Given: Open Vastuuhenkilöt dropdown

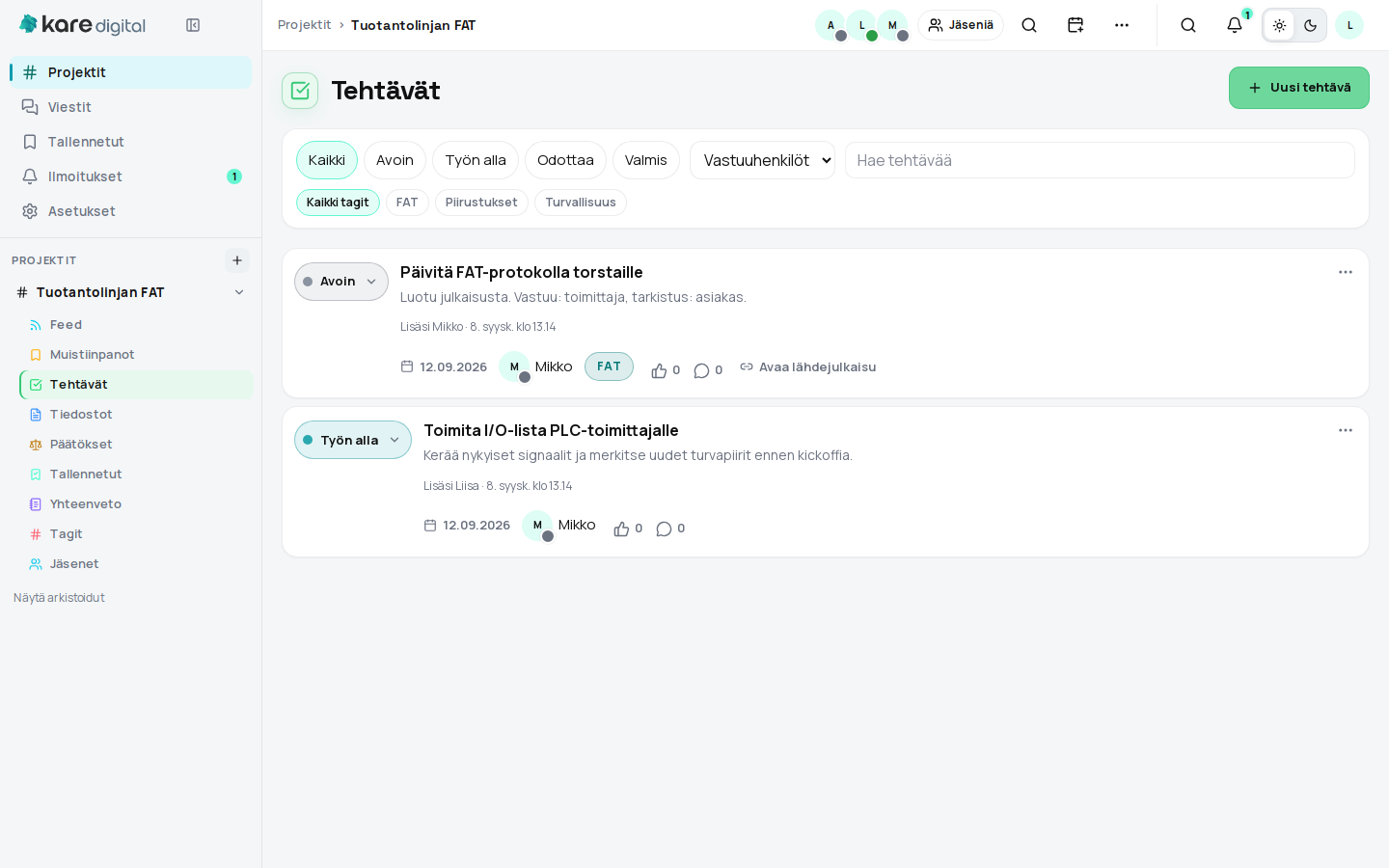Looking at the screenshot, I should (763, 160).
